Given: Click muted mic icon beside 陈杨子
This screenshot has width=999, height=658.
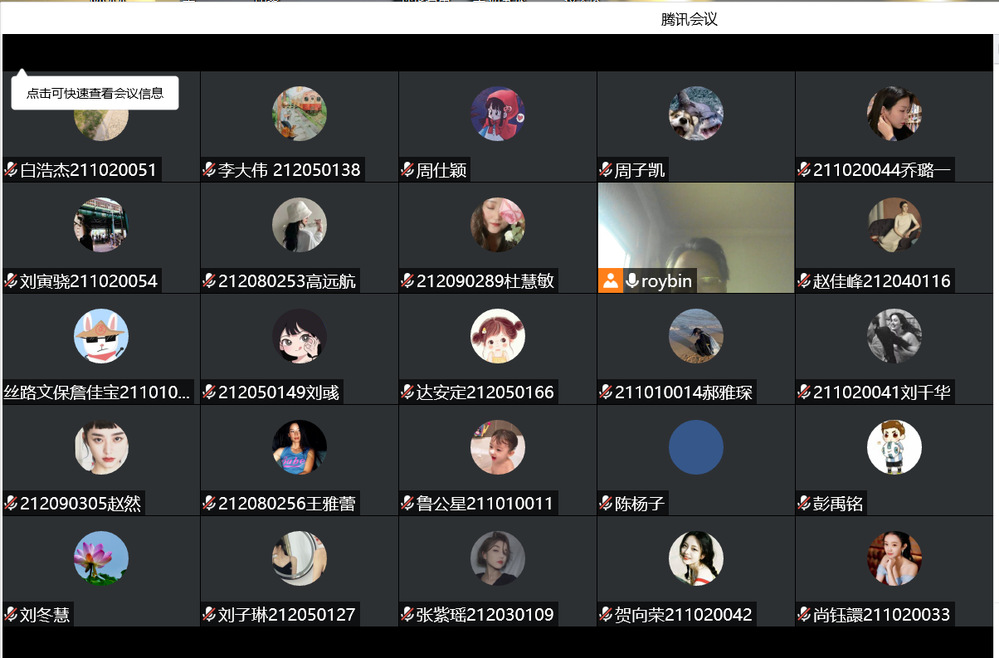Looking at the screenshot, I should pos(606,504).
